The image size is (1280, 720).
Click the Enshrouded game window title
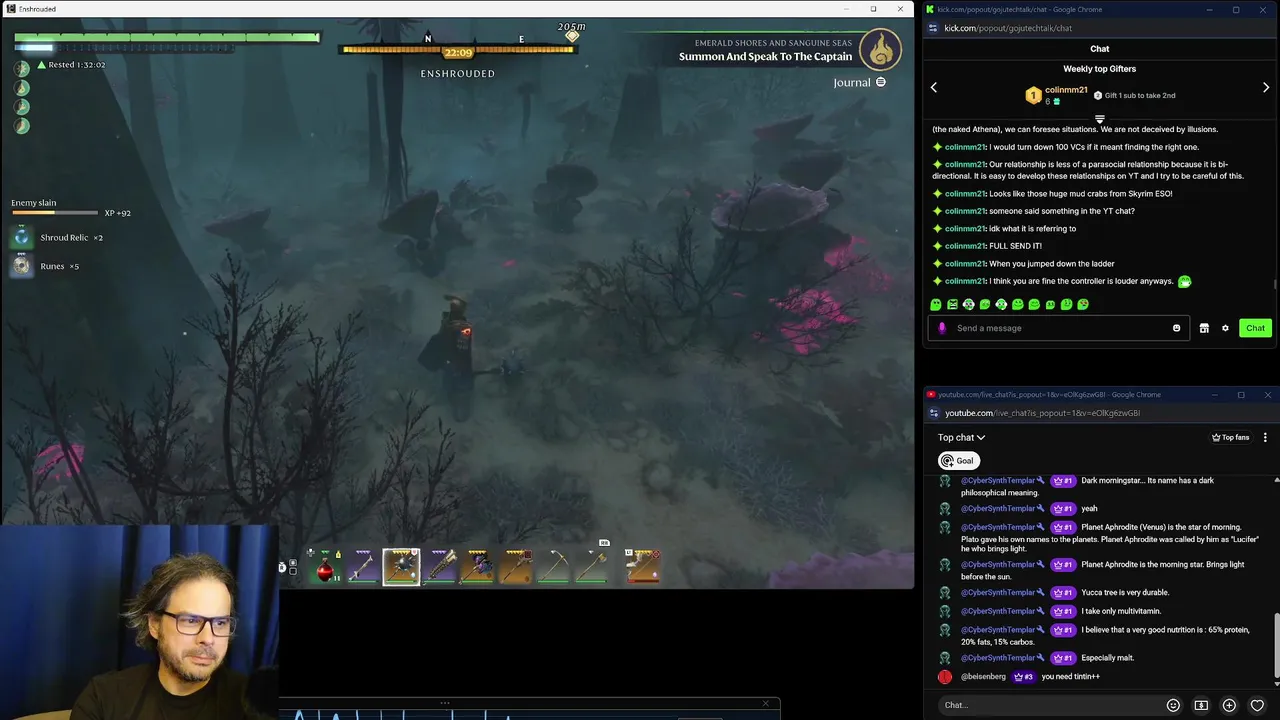coord(37,9)
